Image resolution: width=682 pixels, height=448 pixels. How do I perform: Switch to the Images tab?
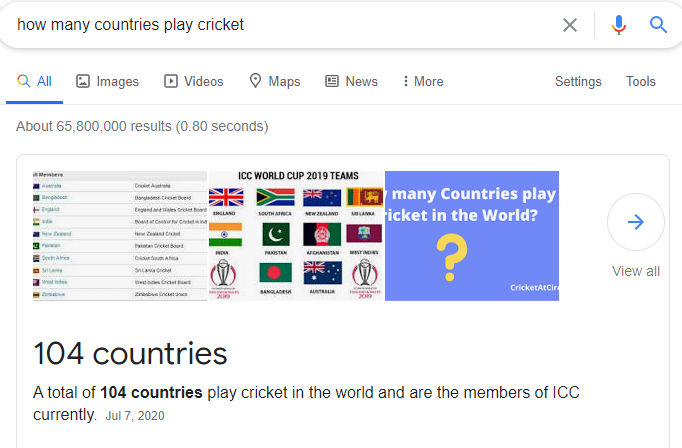107,81
